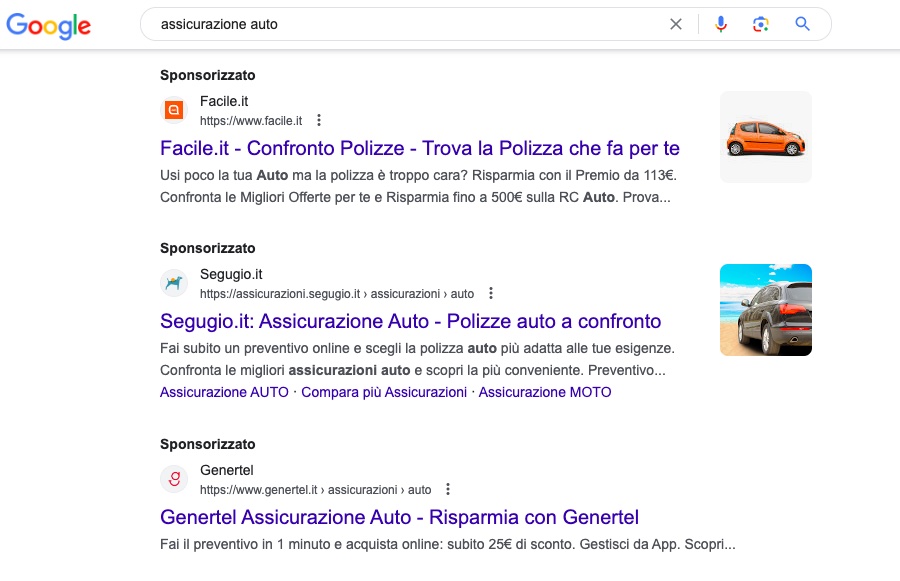Screen dimensions: 900x581
Task: Open three-dot menu next to facile.it URL
Action: click(319, 121)
